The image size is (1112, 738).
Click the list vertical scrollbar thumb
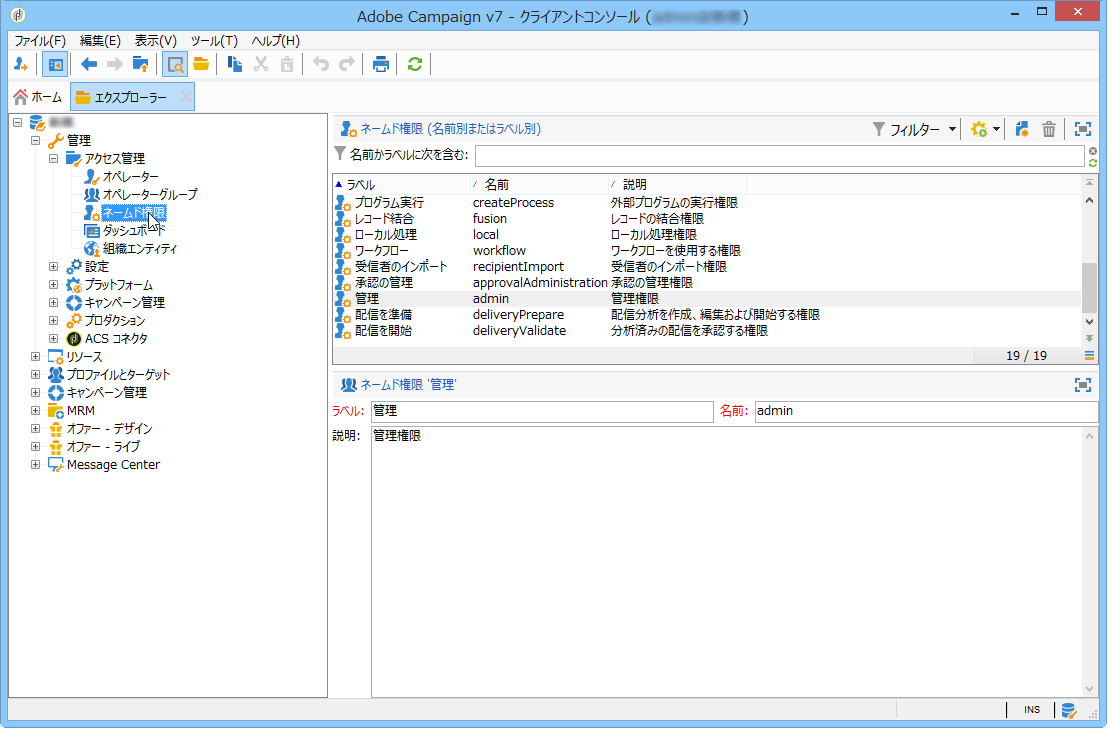[x=1089, y=287]
